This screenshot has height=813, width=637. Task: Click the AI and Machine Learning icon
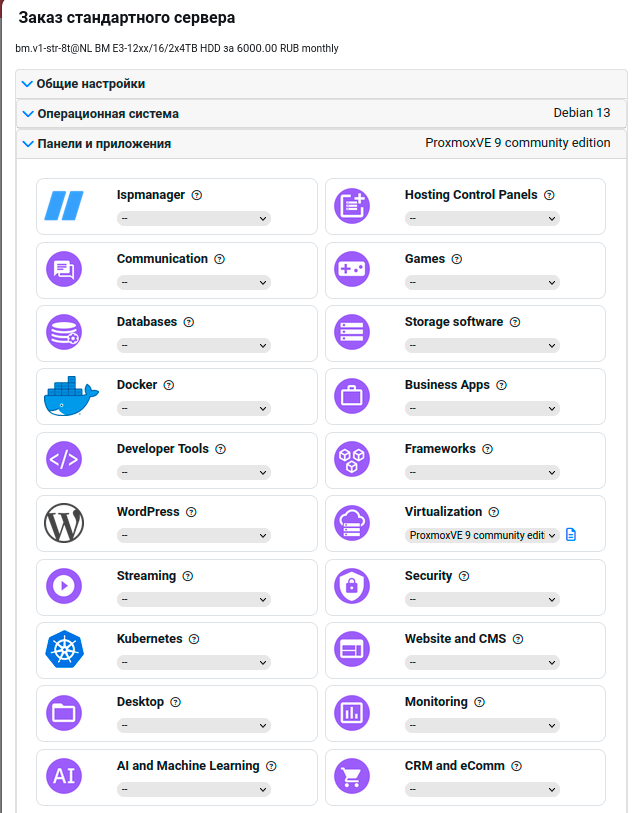click(x=65, y=777)
